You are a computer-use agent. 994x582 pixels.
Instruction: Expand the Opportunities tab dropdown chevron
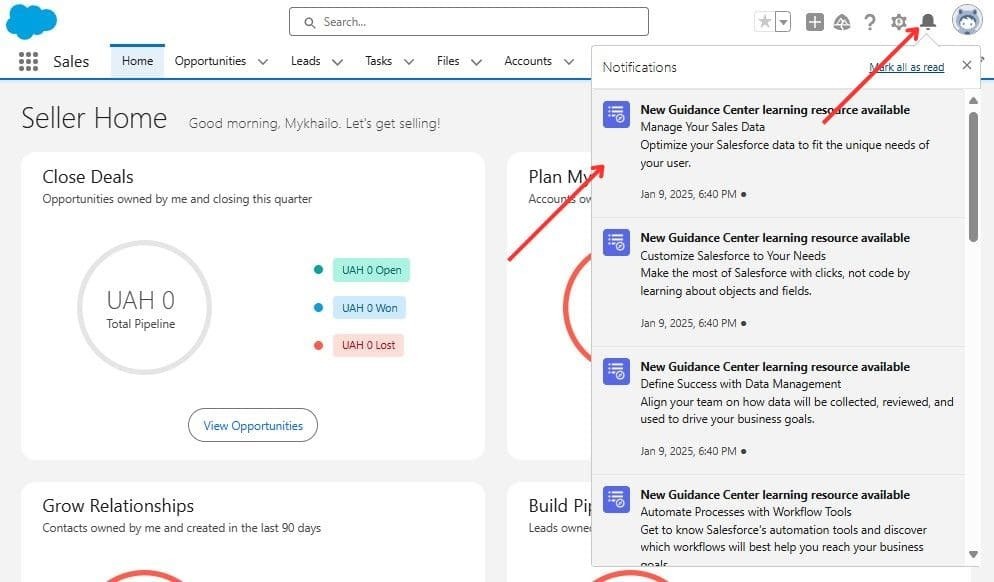click(x=263, y=61)
